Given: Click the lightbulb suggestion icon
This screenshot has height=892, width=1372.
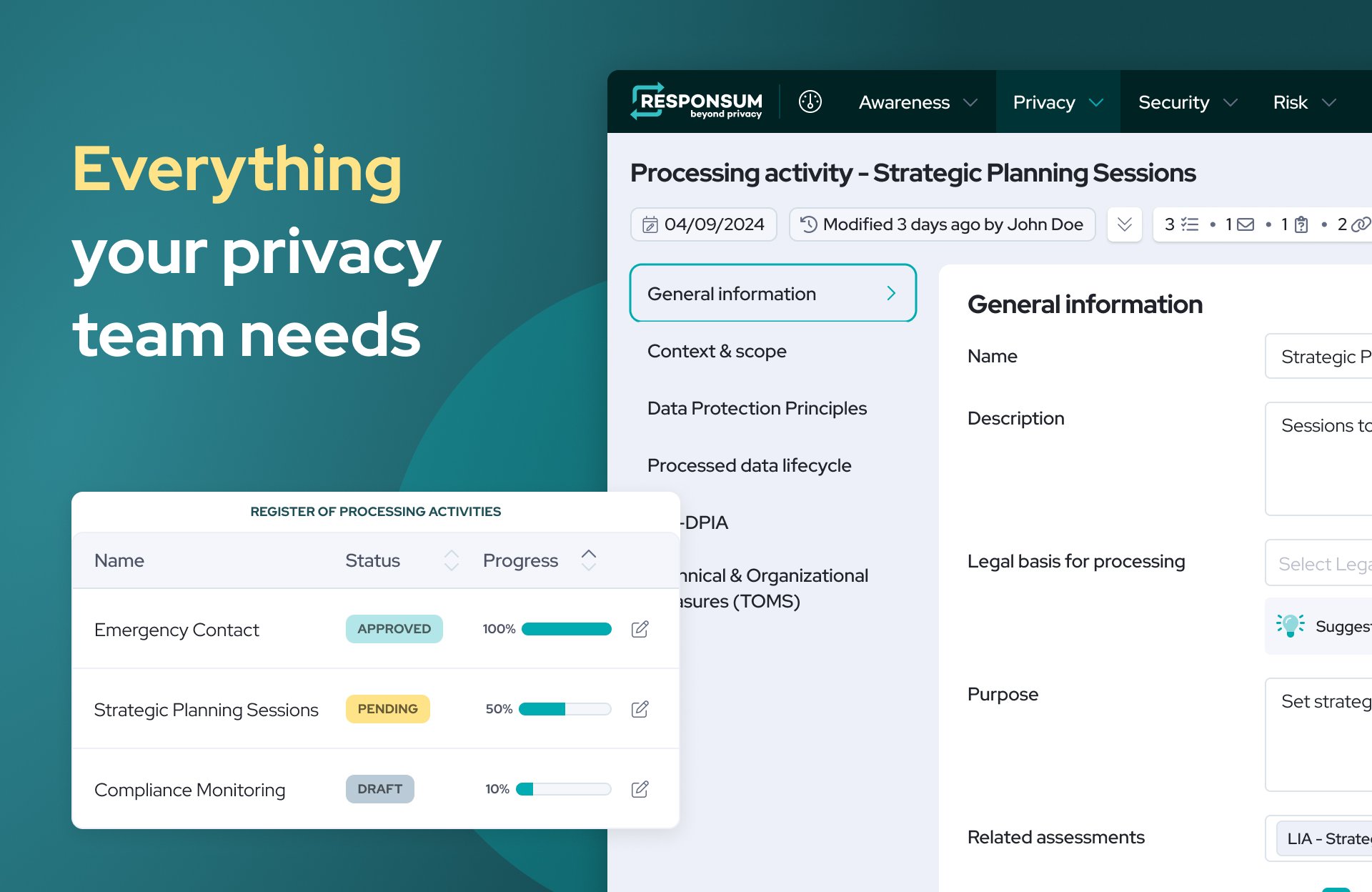Looking at the screenshot, I should click(1290, 625).
